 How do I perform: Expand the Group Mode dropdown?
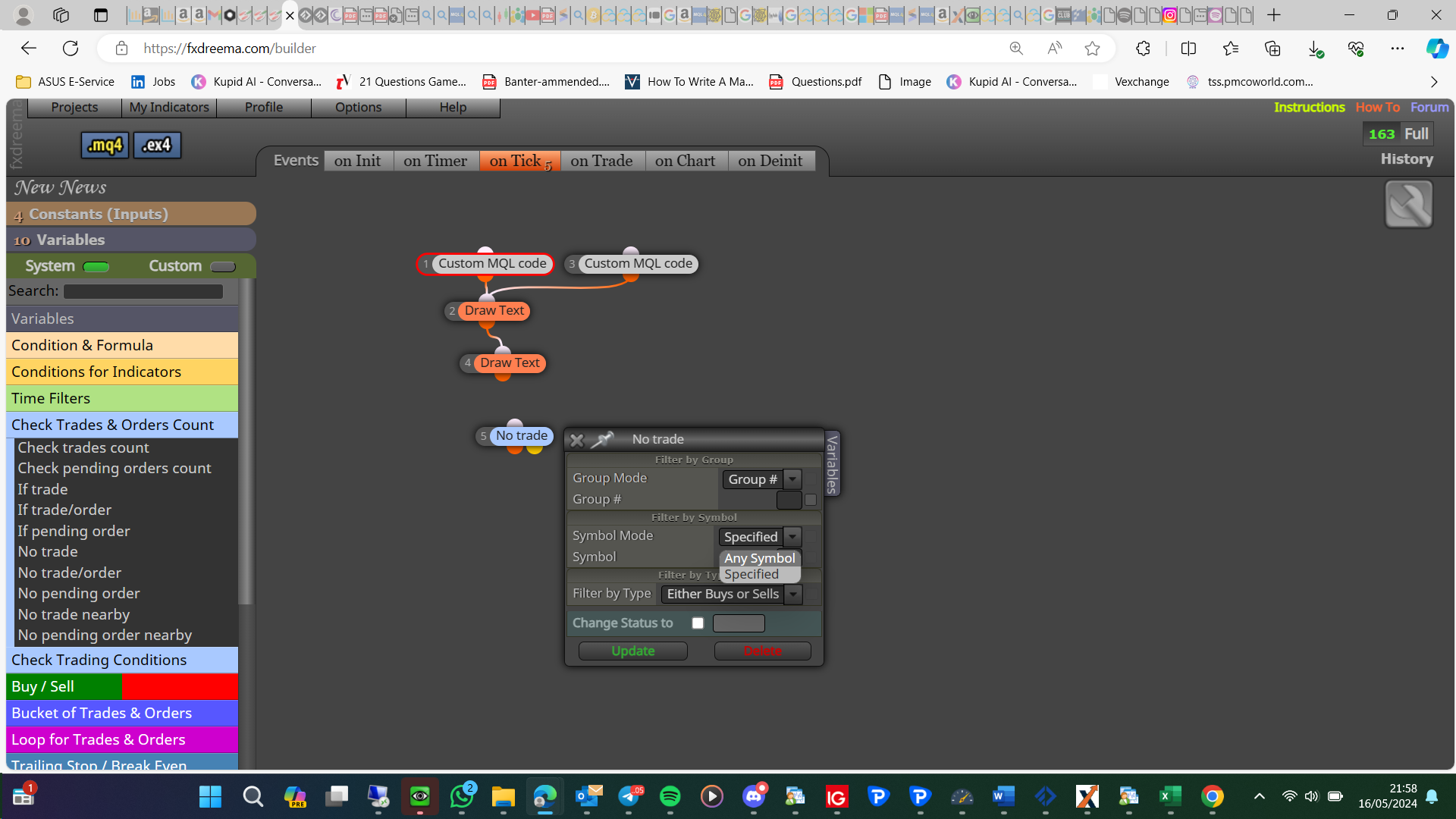[792, 479]
